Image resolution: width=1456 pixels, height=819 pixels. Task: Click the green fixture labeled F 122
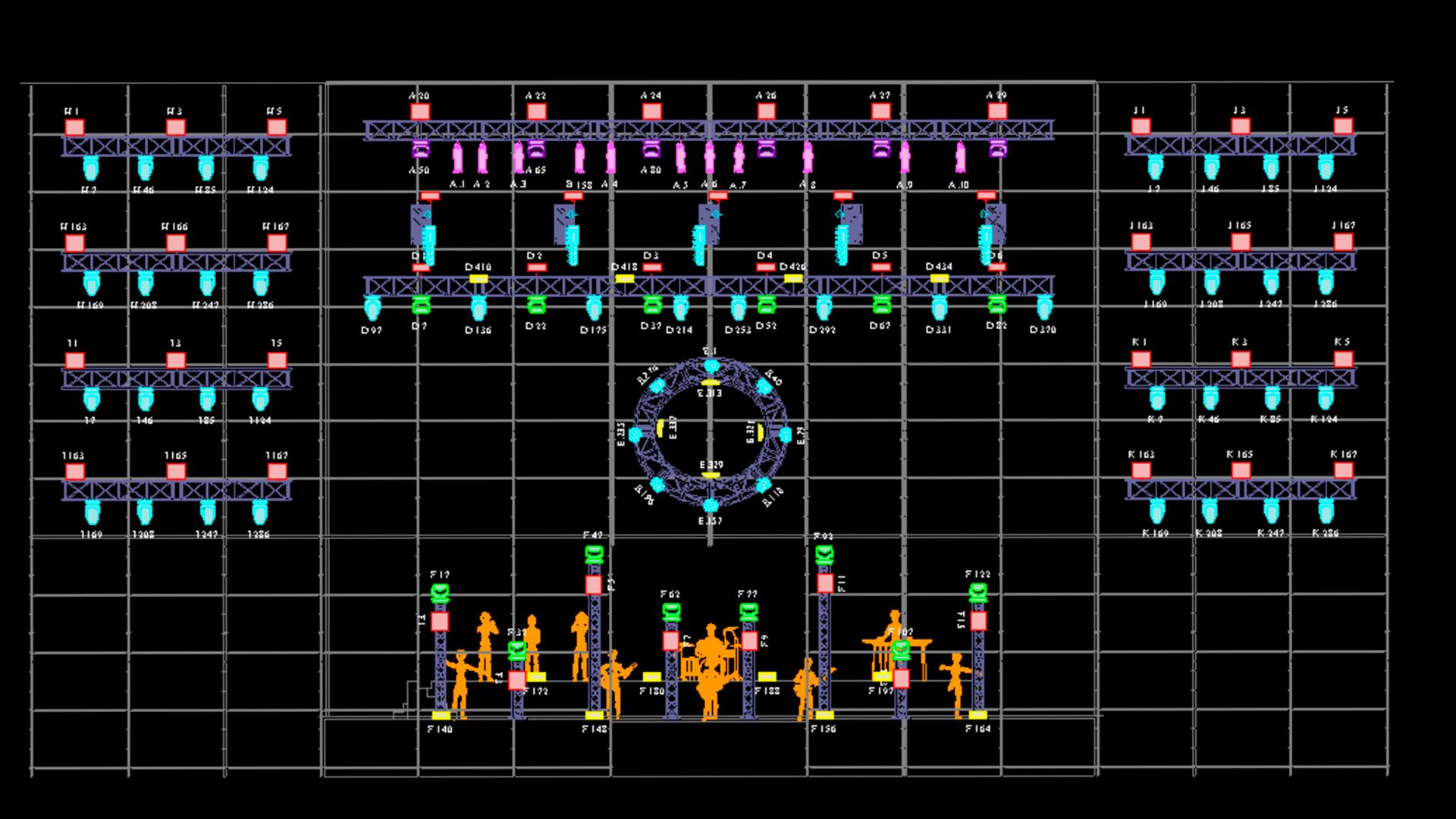coord(978,592)
